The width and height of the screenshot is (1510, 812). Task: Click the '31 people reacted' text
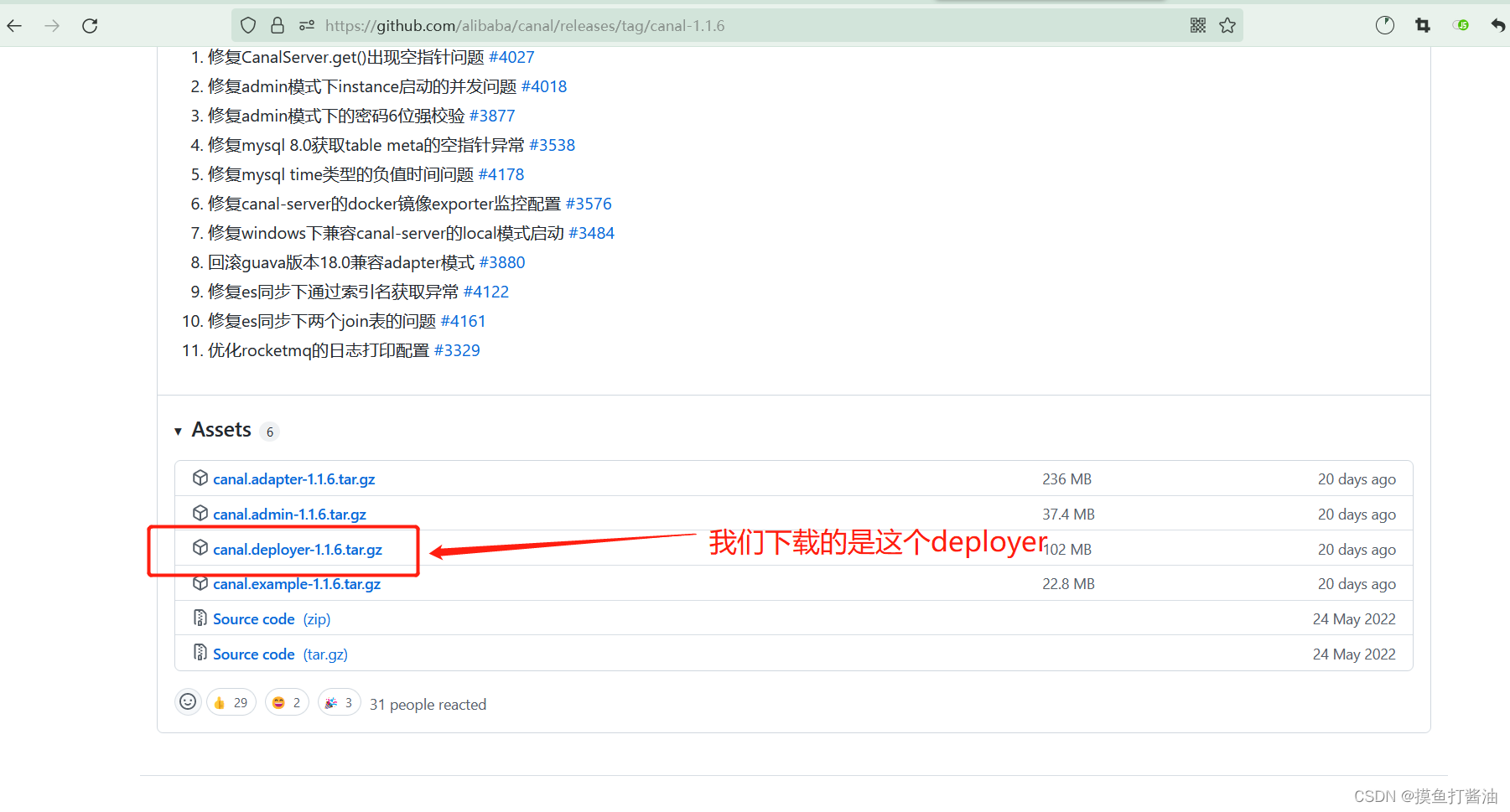pos(428,705)
